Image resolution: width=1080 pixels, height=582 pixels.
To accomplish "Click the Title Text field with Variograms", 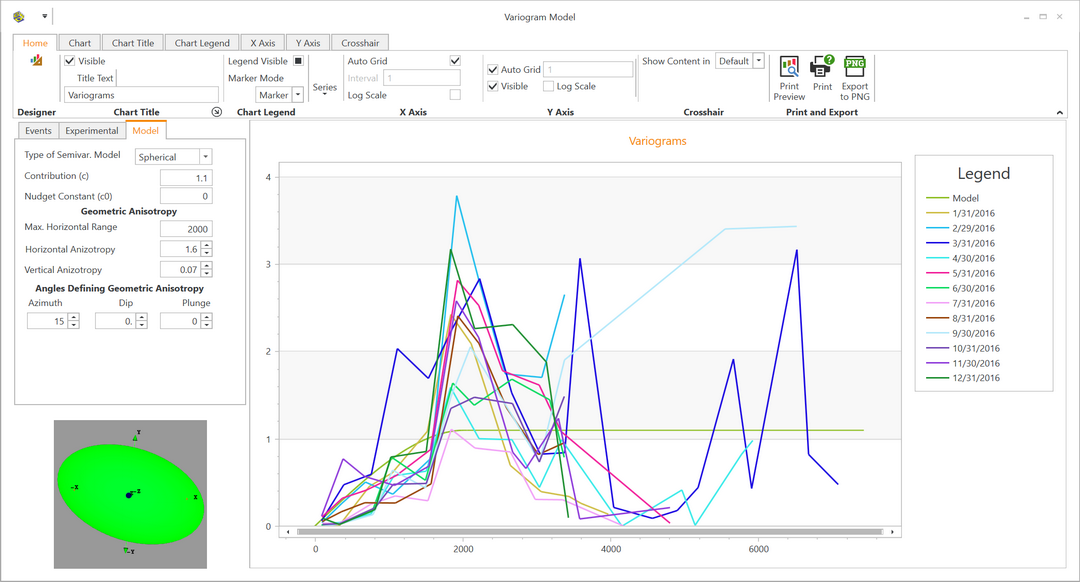I will click(141, 95).
